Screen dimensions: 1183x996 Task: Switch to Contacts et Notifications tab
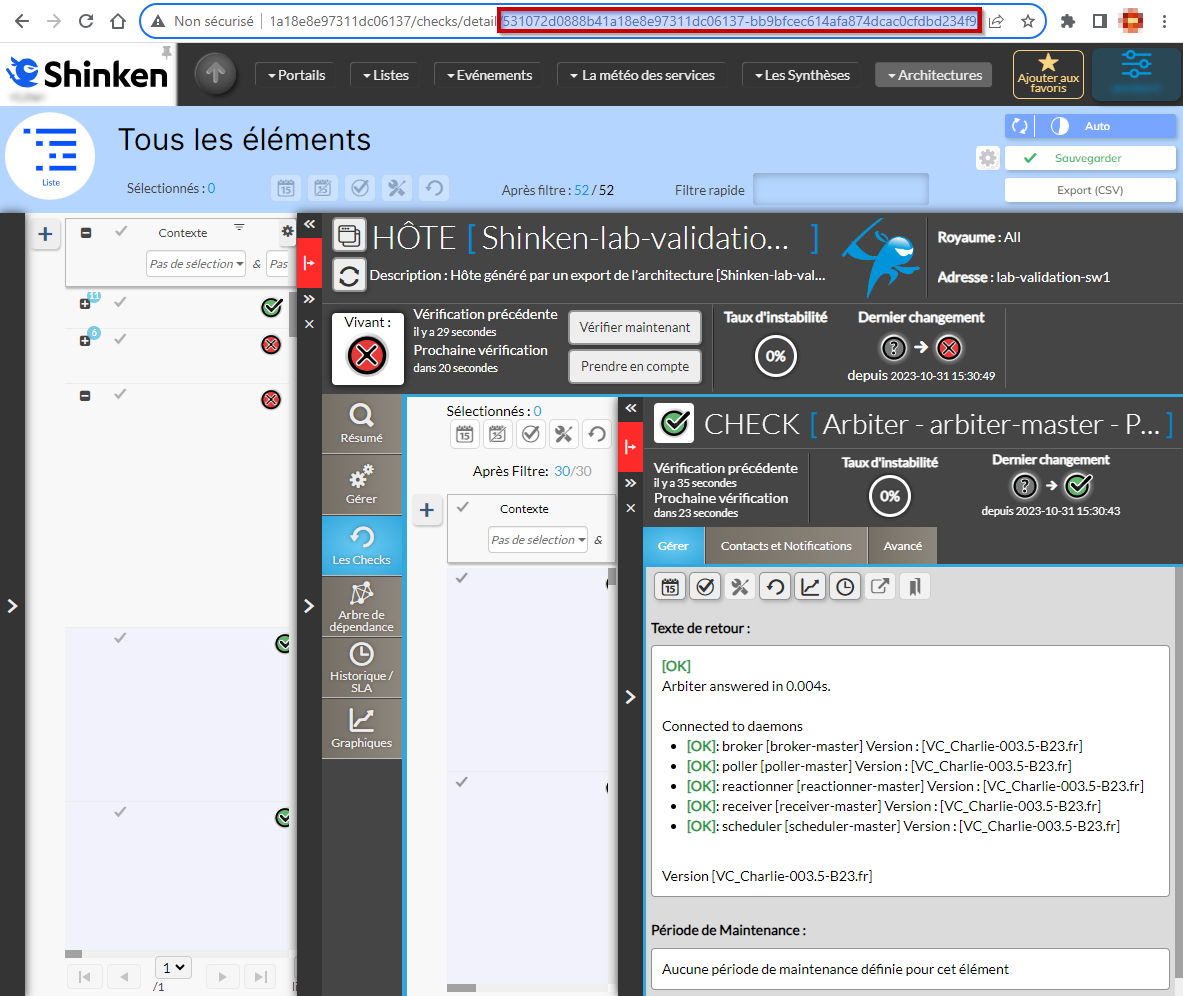tap(786, 546)
